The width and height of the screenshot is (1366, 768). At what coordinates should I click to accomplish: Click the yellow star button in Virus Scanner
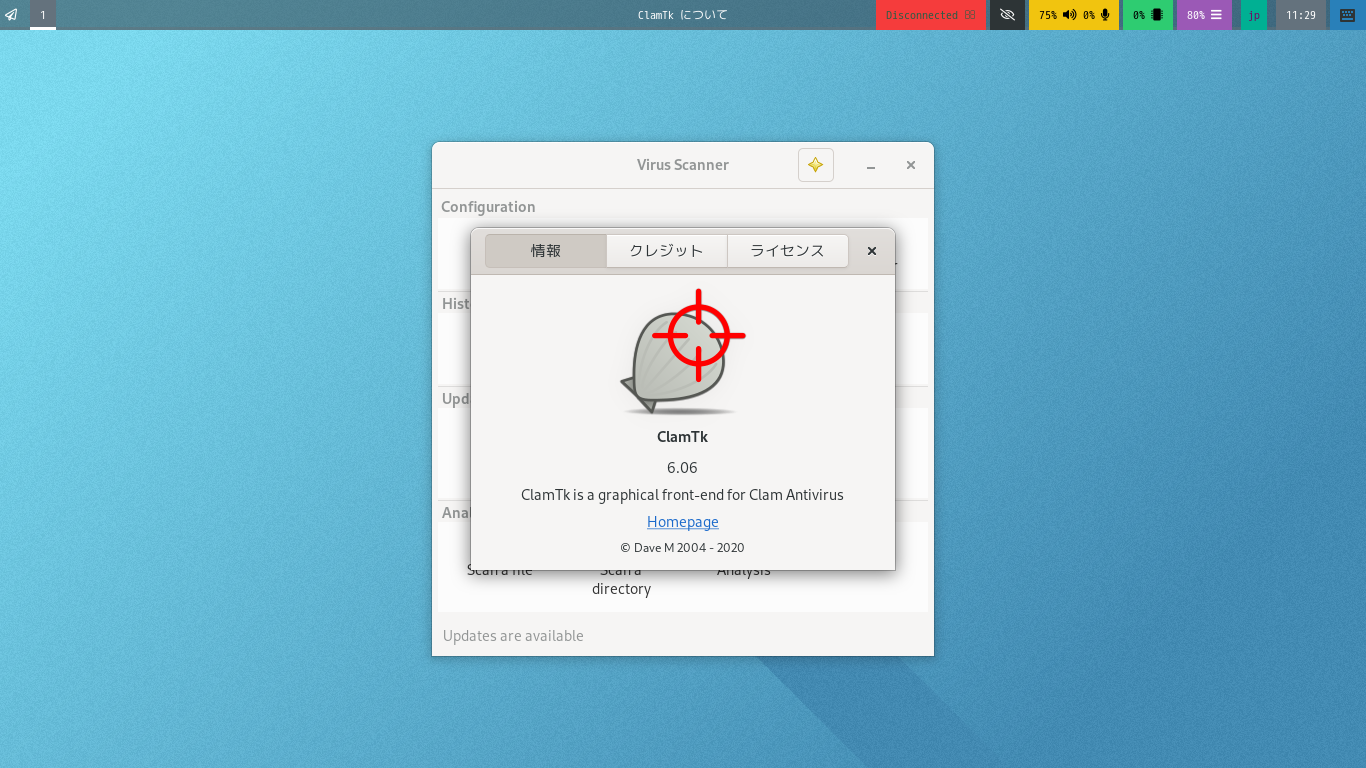click(x=816, y=165)
